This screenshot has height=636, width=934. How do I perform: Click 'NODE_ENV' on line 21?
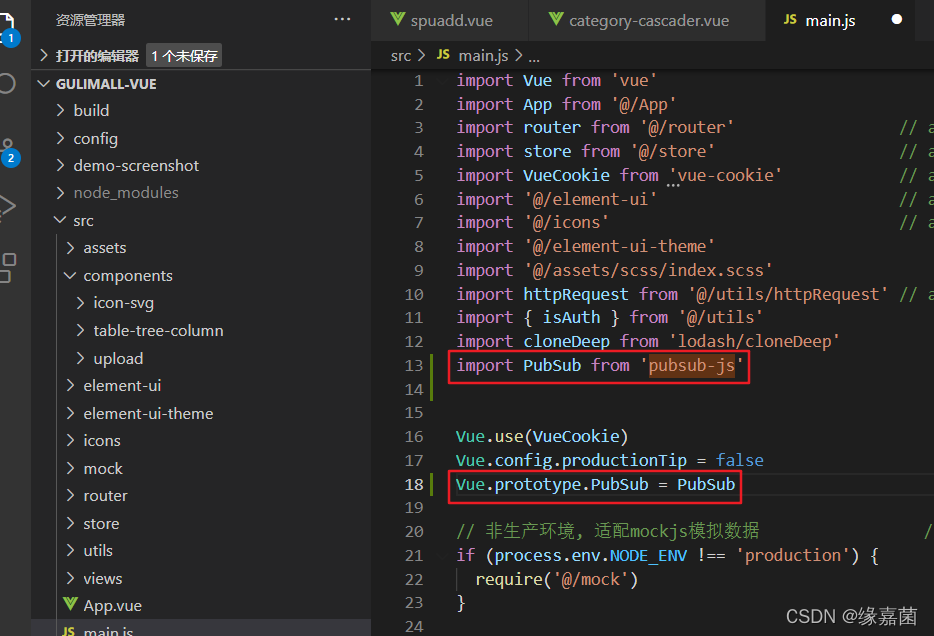coord(648,556)
